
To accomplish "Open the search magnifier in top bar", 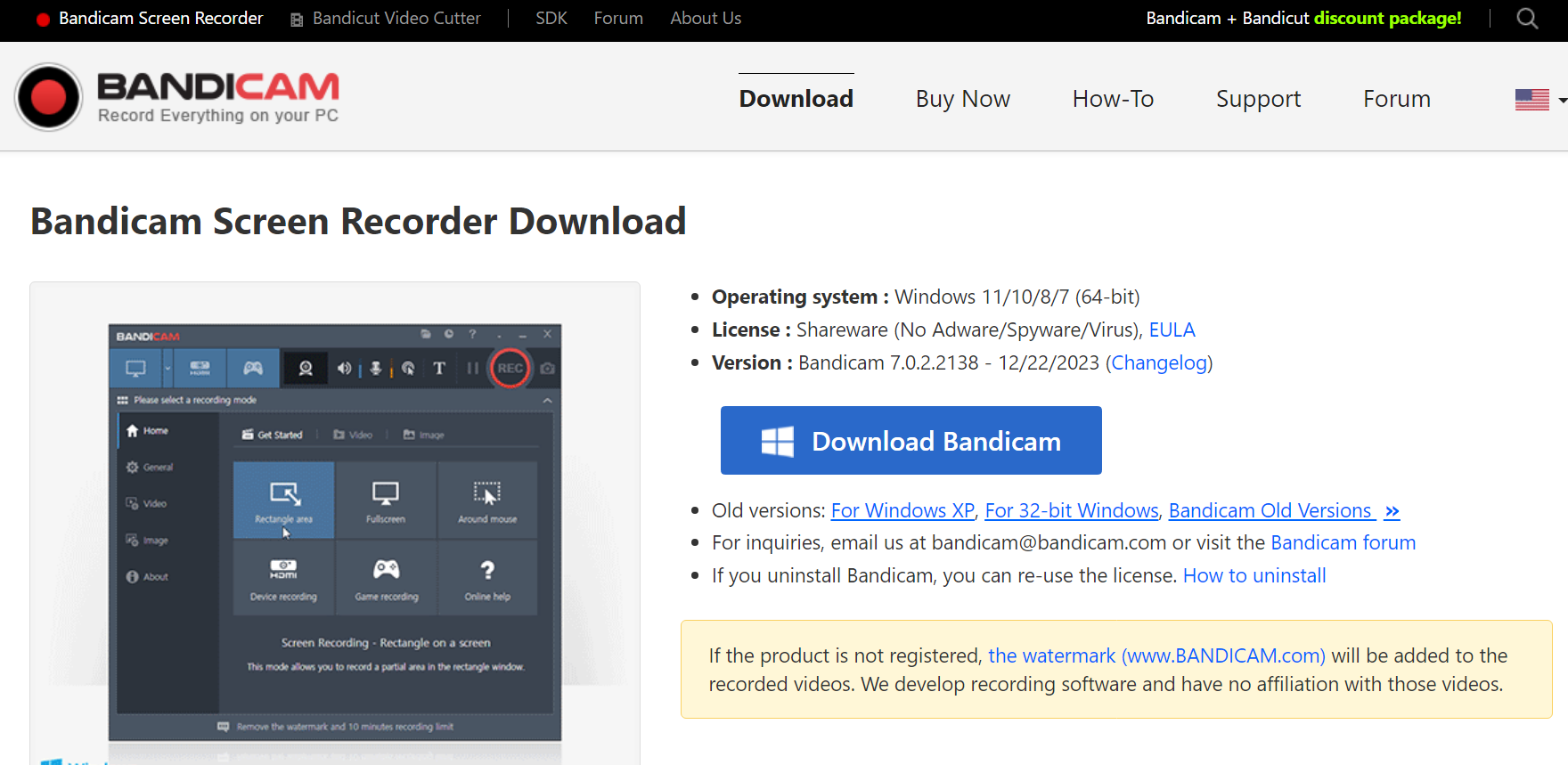I will point(1527,18).
